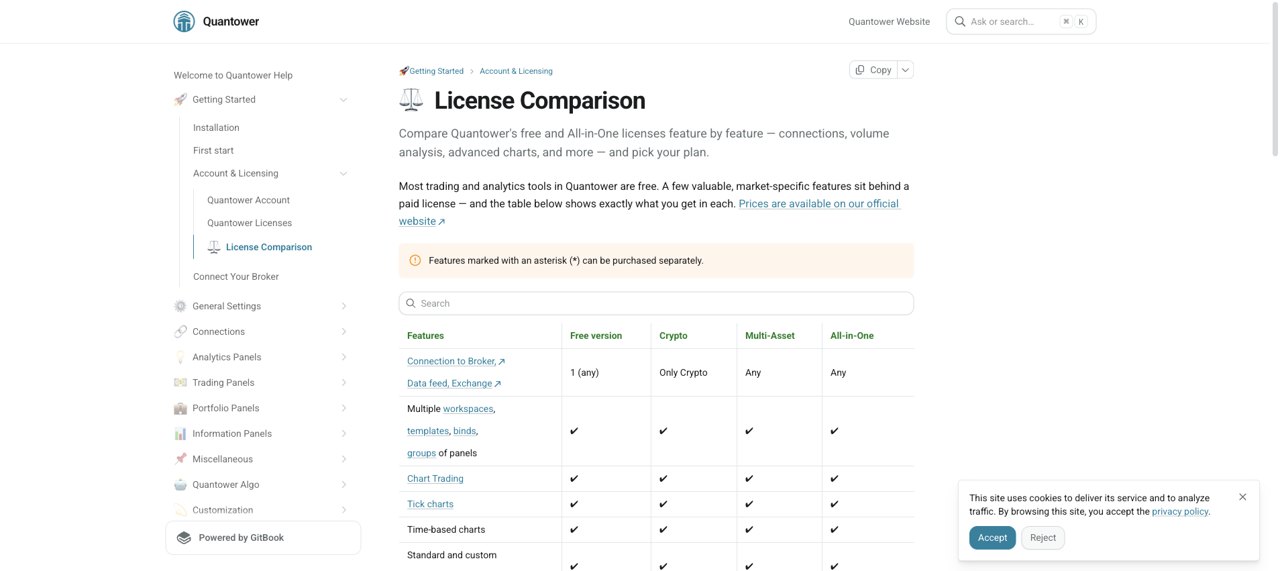
Task: Click the Trading Panels icon
Action: click(180, 382)
